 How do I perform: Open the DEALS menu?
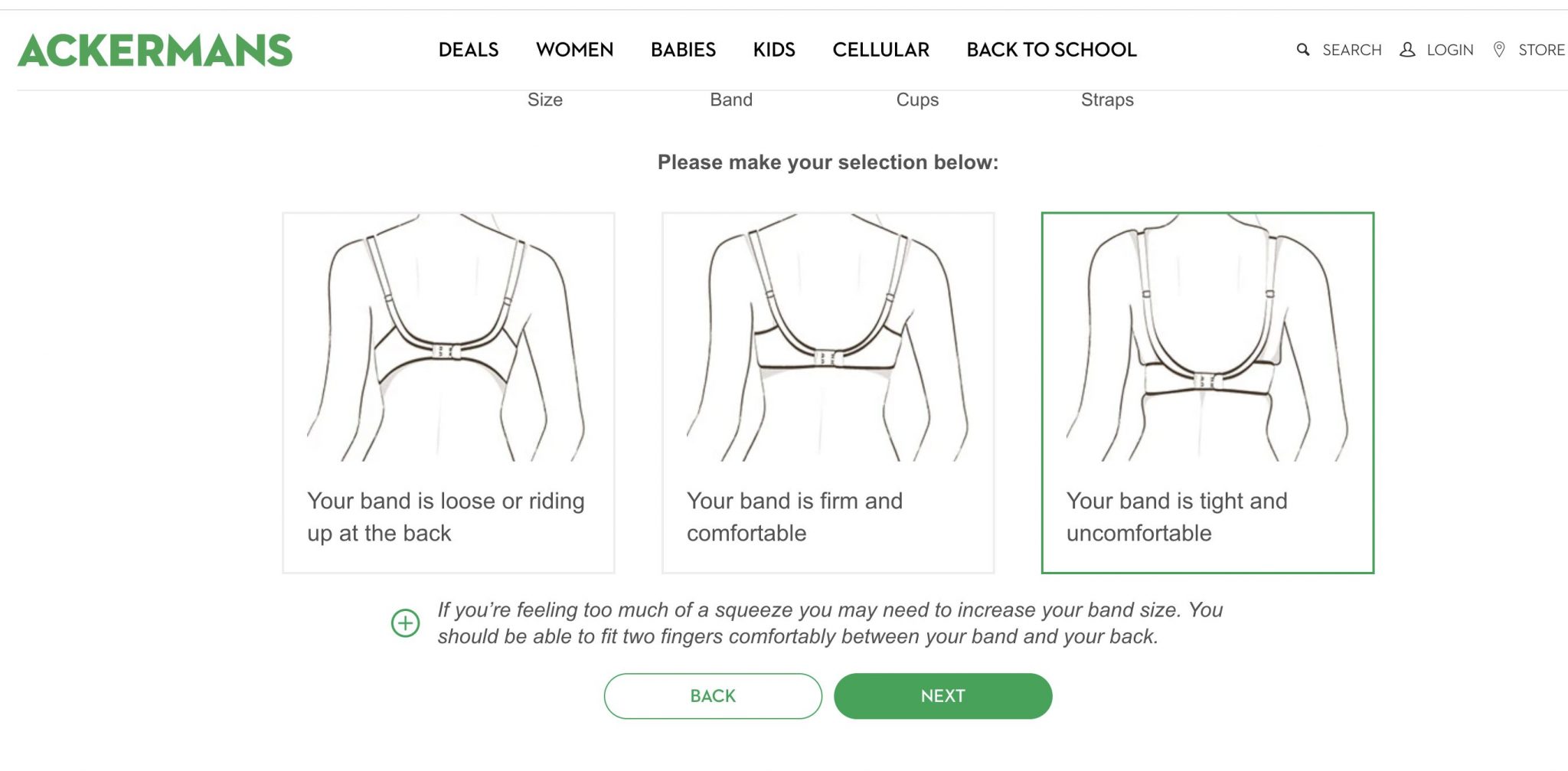click(469, 49)
